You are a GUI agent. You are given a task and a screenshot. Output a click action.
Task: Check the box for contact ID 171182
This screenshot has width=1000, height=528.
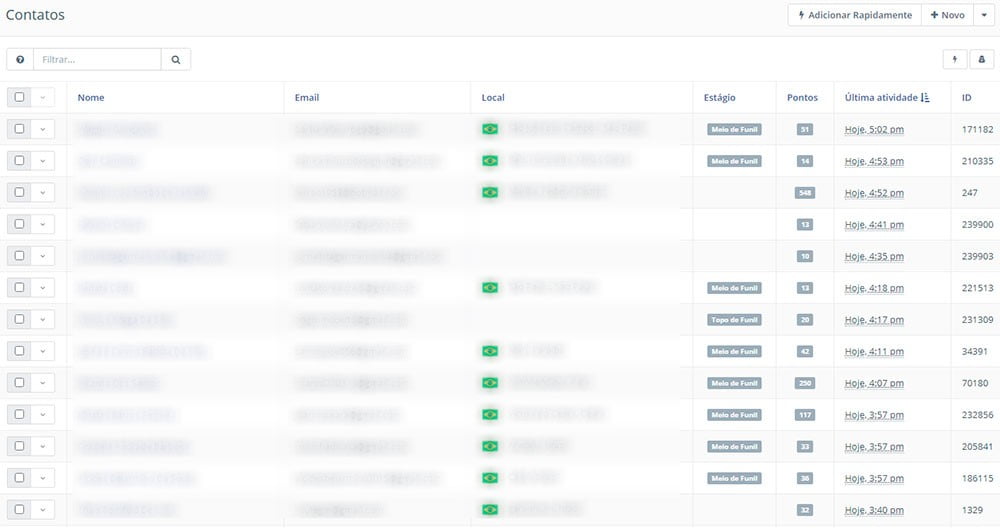click(19, 129)
